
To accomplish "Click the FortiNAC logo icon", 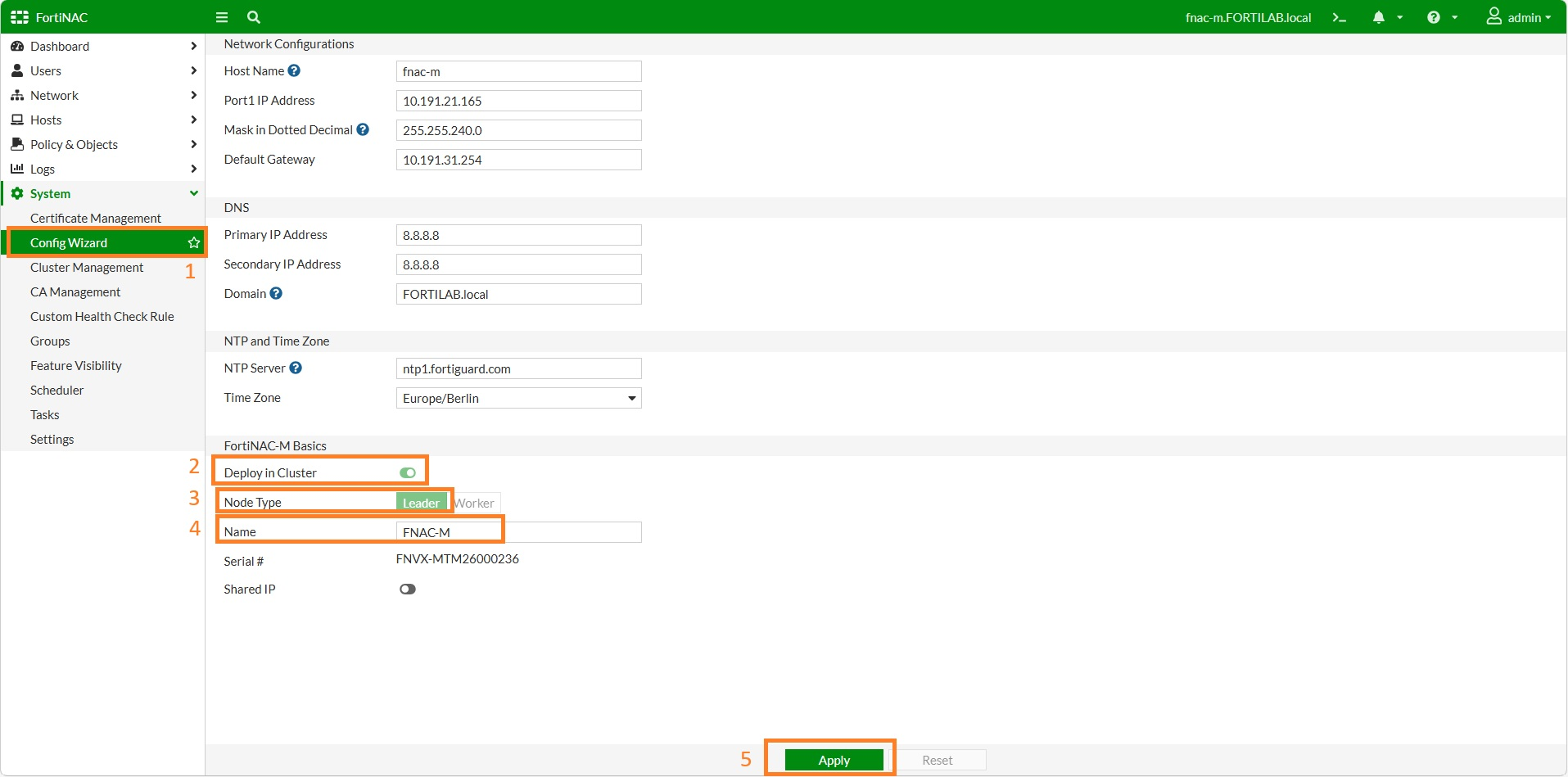I will (20, 17).
